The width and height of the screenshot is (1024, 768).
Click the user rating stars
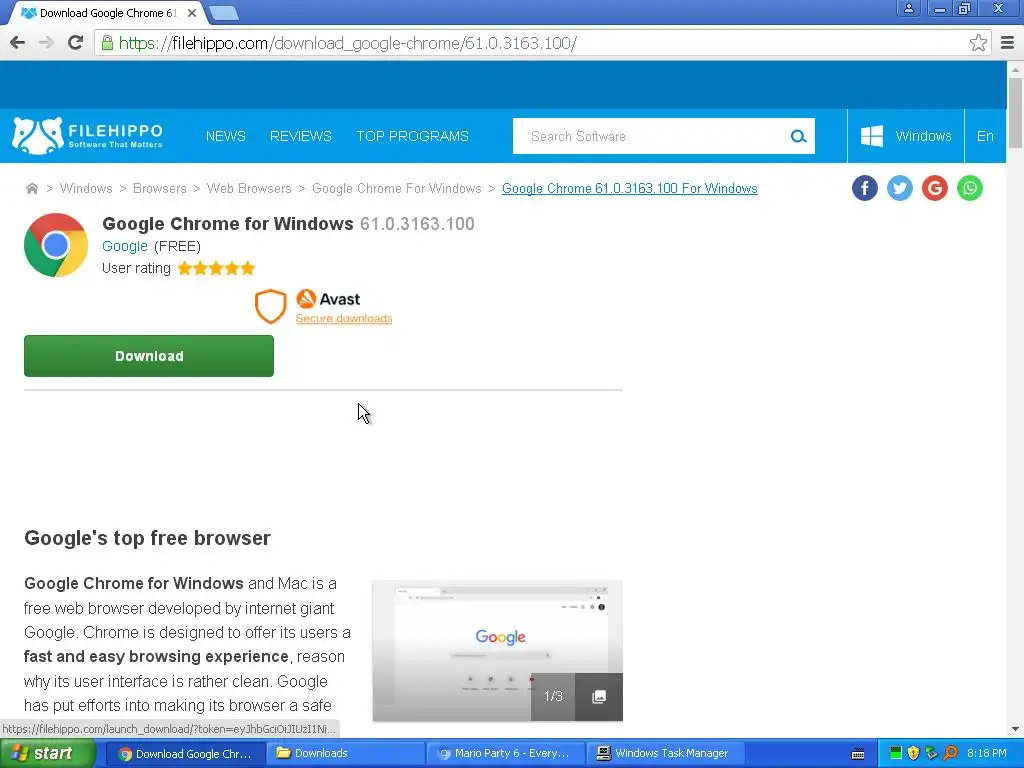click(216, 268)
